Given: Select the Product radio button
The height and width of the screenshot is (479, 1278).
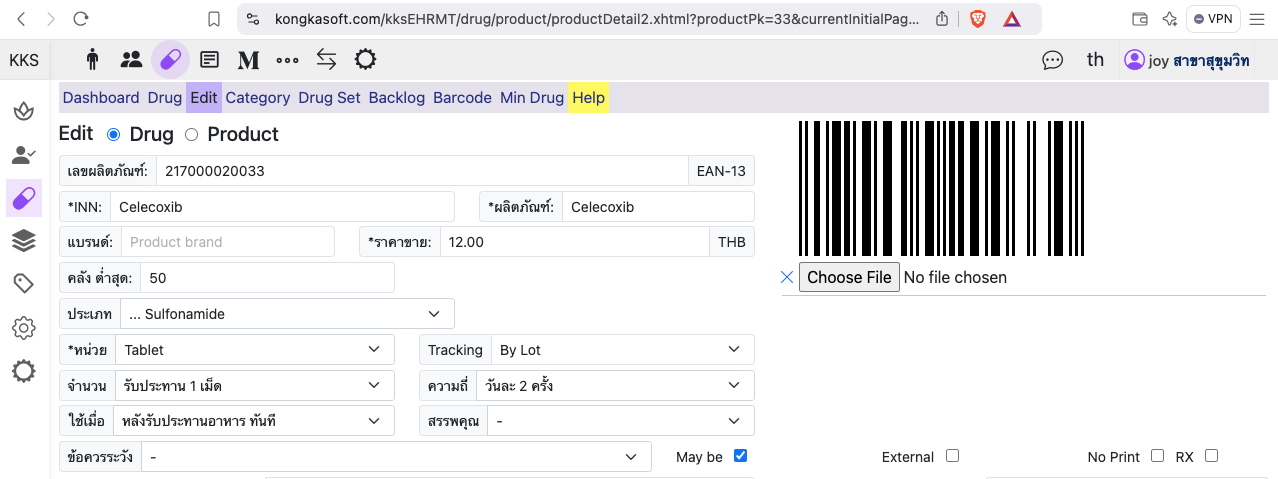Looking at the screenshot, I should pos(192,134).
